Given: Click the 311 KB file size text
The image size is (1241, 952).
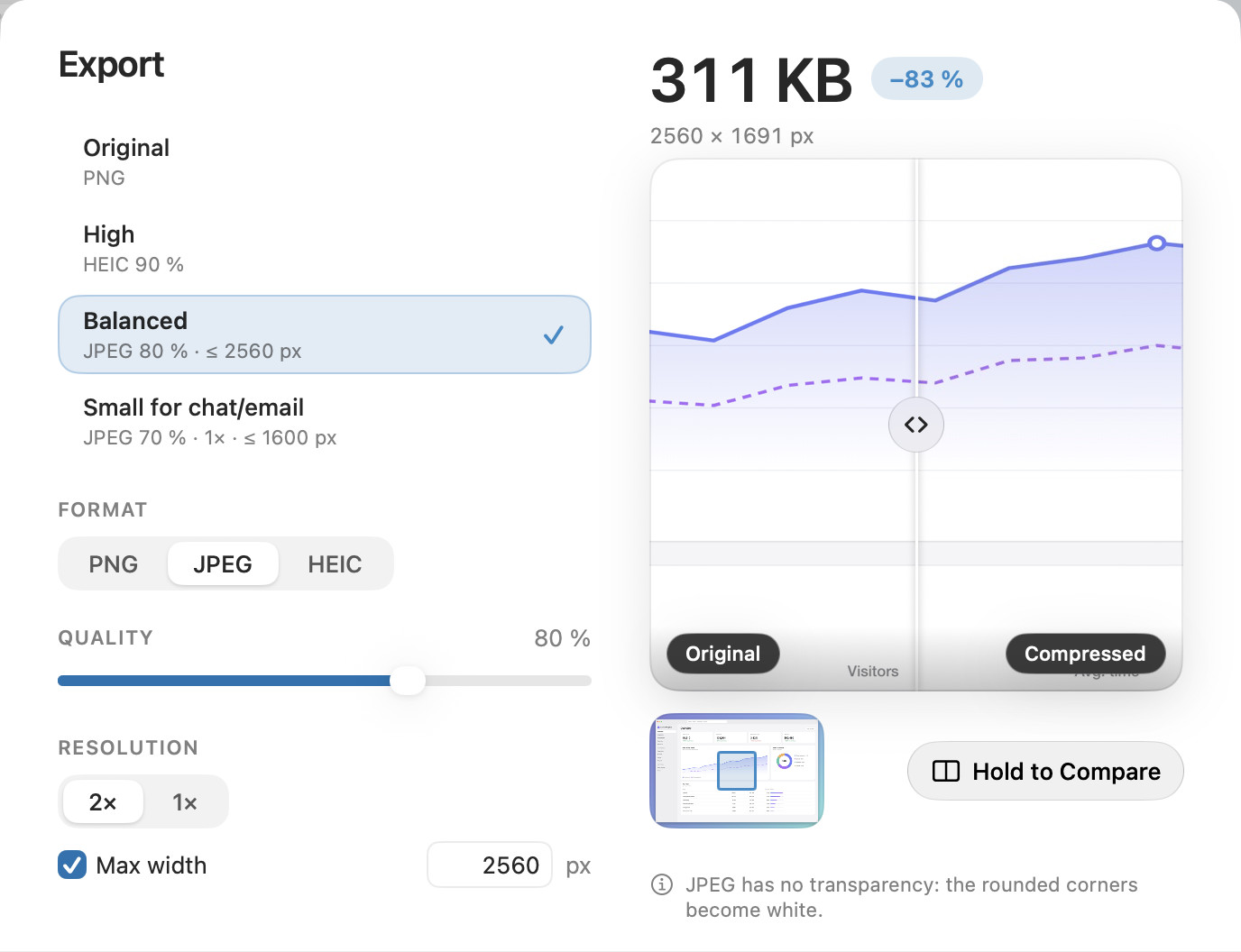Looking at the screenshot, I should 751,80.
